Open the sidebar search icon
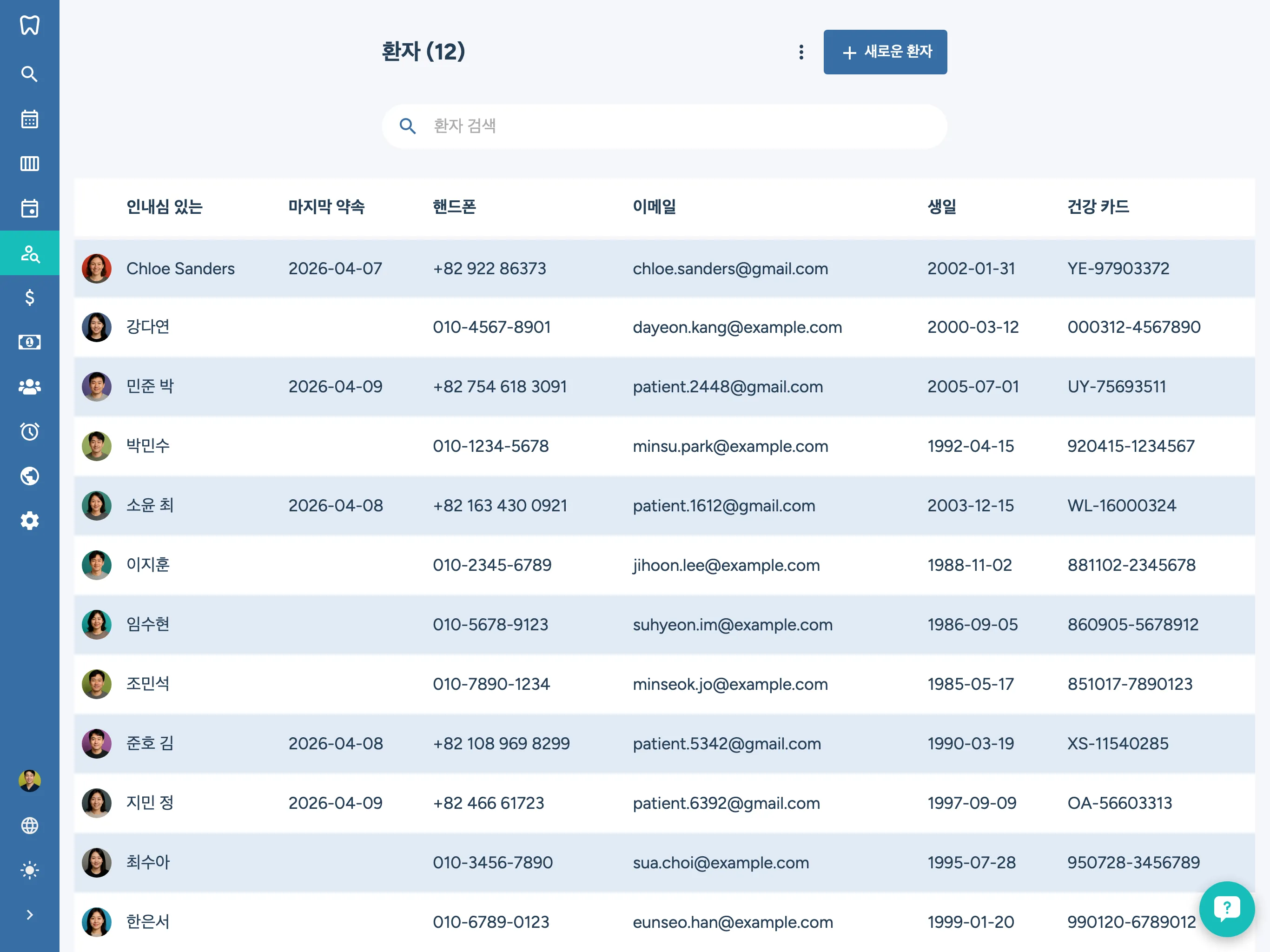The image size is (1270, 952). [29, 74]
